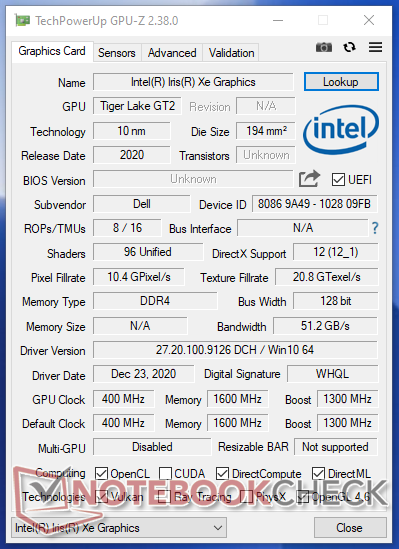Toggle the UEFI checkbox
The image size is (399, 549).
click(338, 180)
